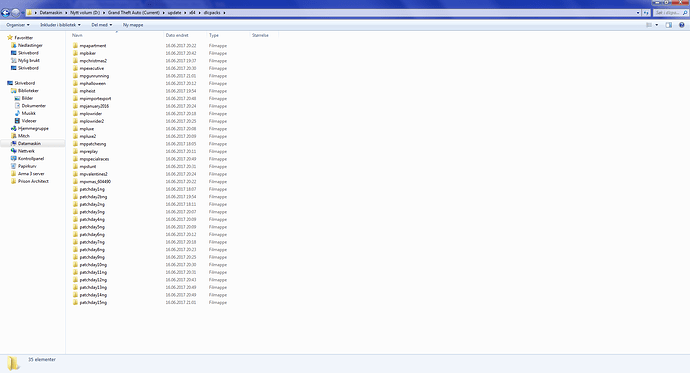This screenshot has height=373, width=690.
Task: Select the mpexecutive folder row
Action: [150, 69]
